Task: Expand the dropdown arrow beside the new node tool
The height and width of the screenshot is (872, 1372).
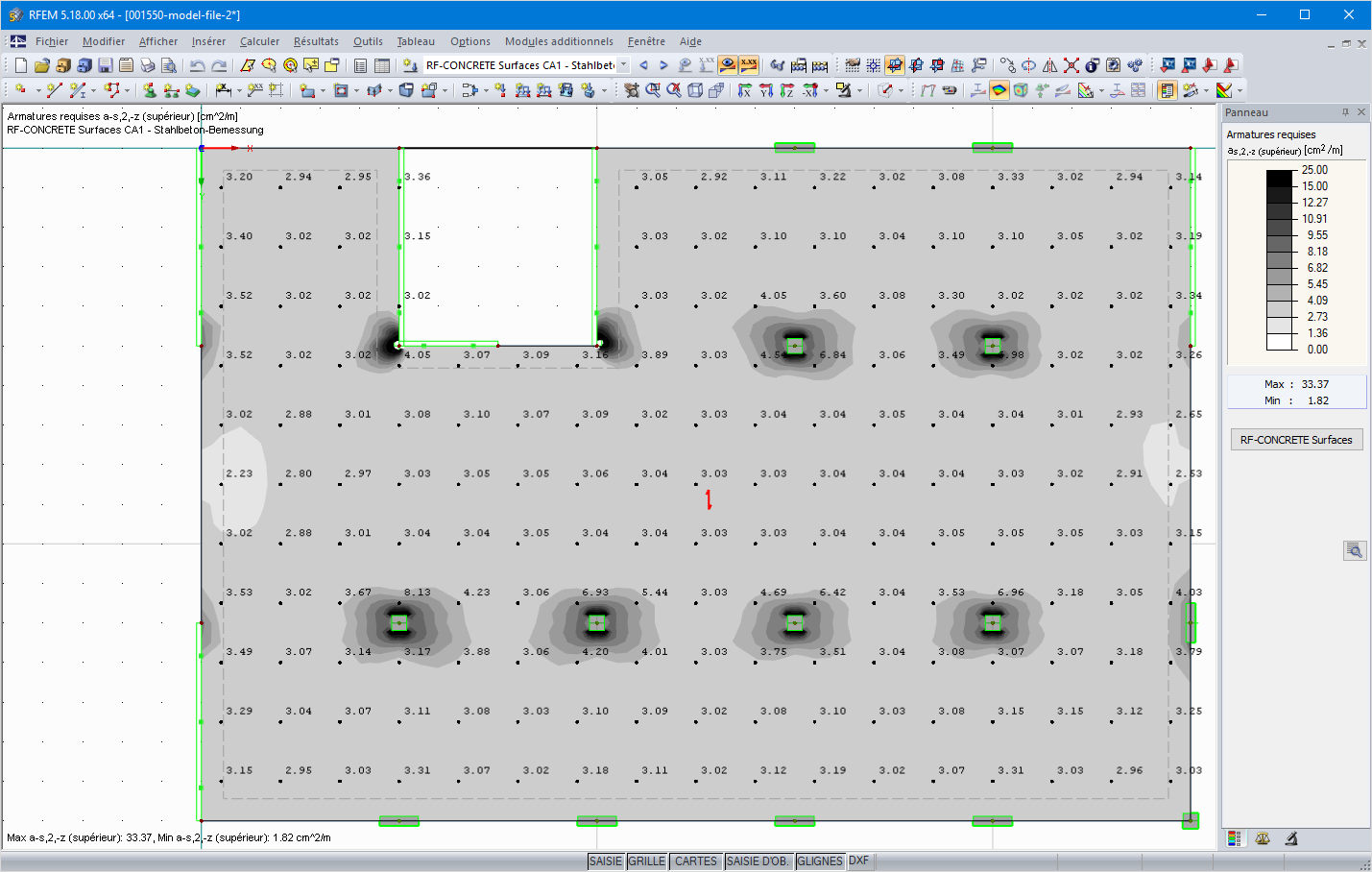Action: click(38, 90)
